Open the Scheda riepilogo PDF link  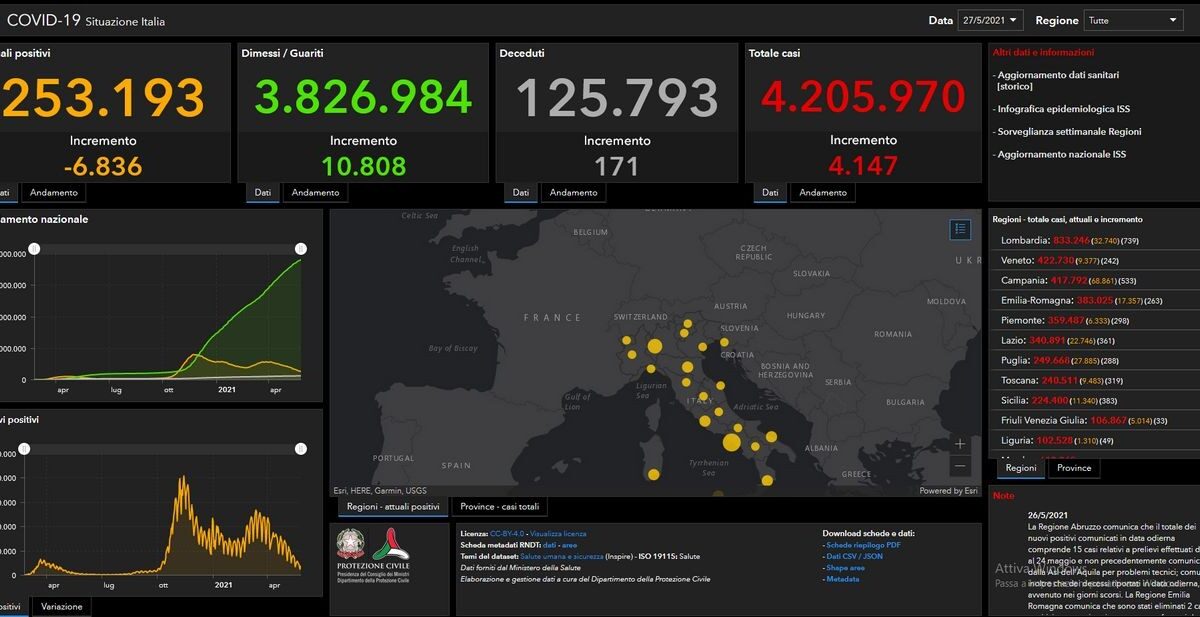[863, 545]
